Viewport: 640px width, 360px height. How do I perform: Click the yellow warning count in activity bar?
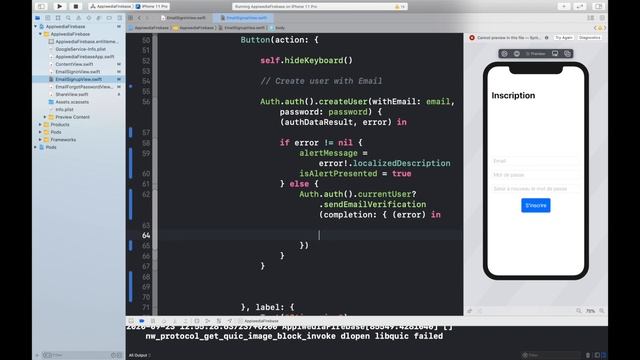click(400, 7)
